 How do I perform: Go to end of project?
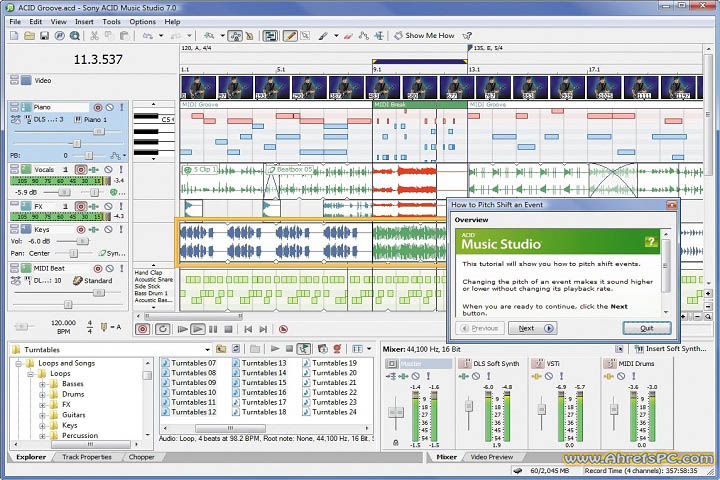263,329
